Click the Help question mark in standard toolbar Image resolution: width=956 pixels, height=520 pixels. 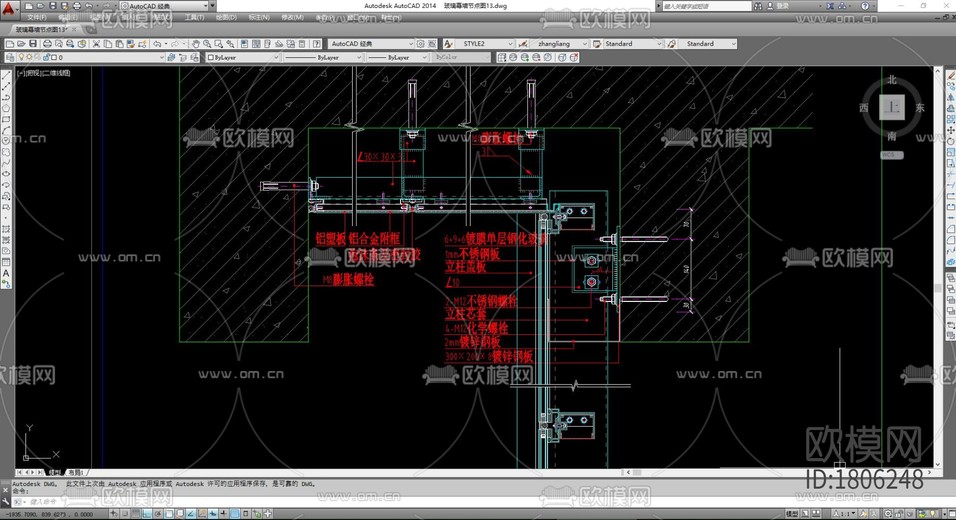coord(316,44)
